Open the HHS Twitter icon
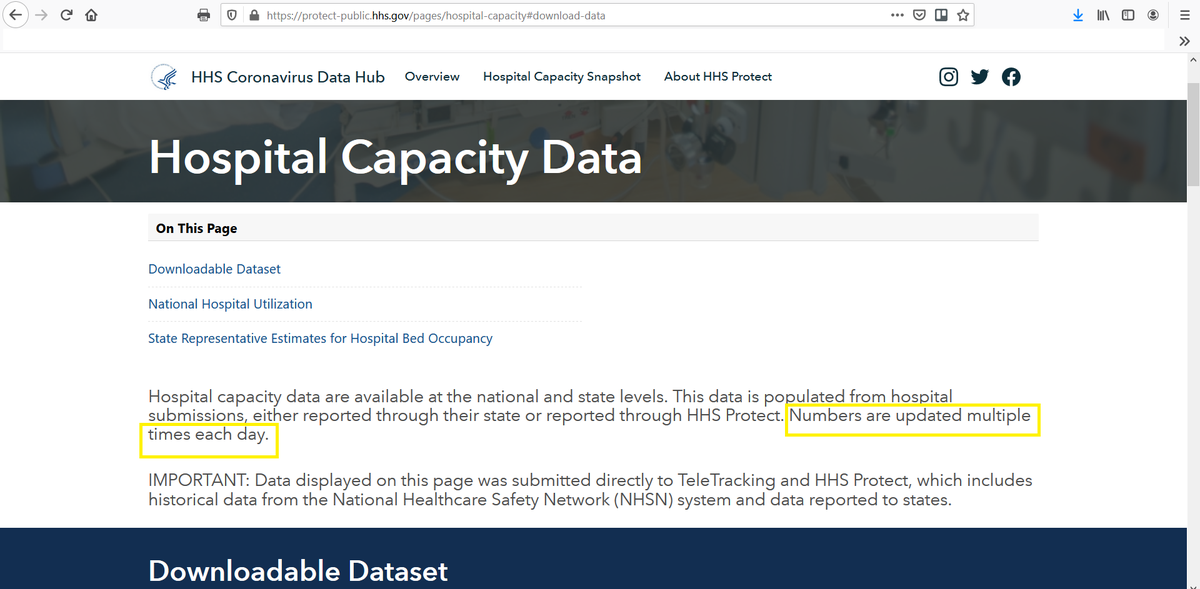This screenshot has width=1200, height=589. (979, 76)
